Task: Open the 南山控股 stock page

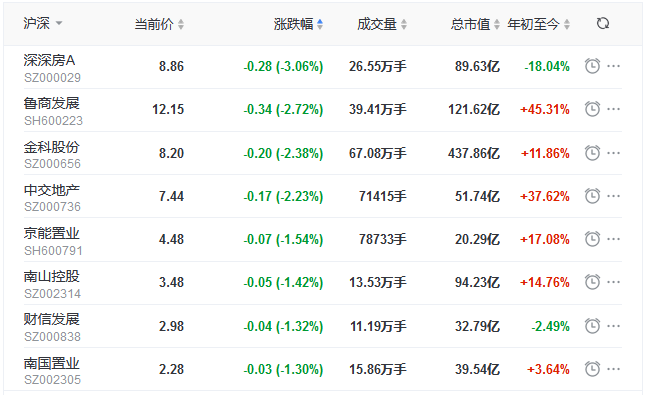Action: (52, 276)
